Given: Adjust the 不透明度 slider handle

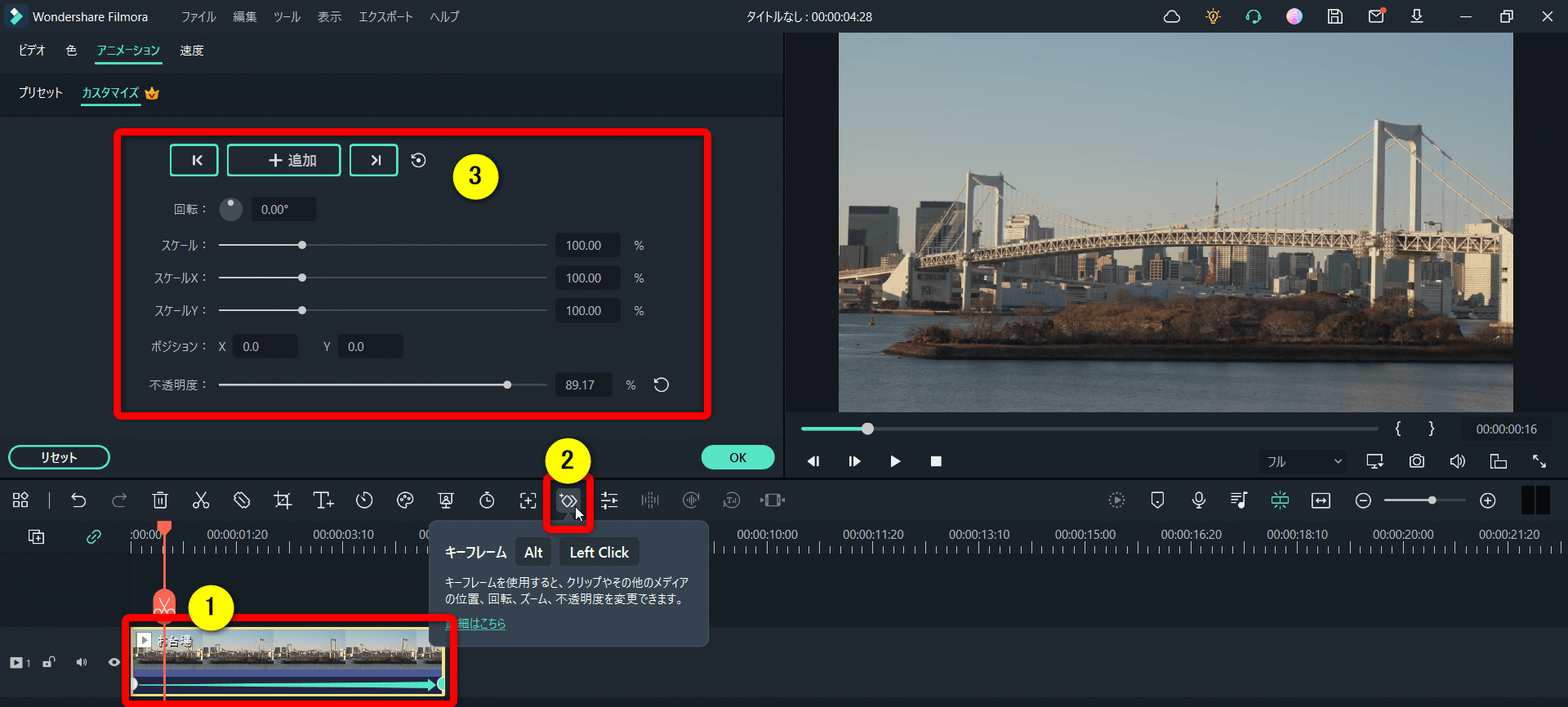Looking at the screenshot, I should point(507,385).
